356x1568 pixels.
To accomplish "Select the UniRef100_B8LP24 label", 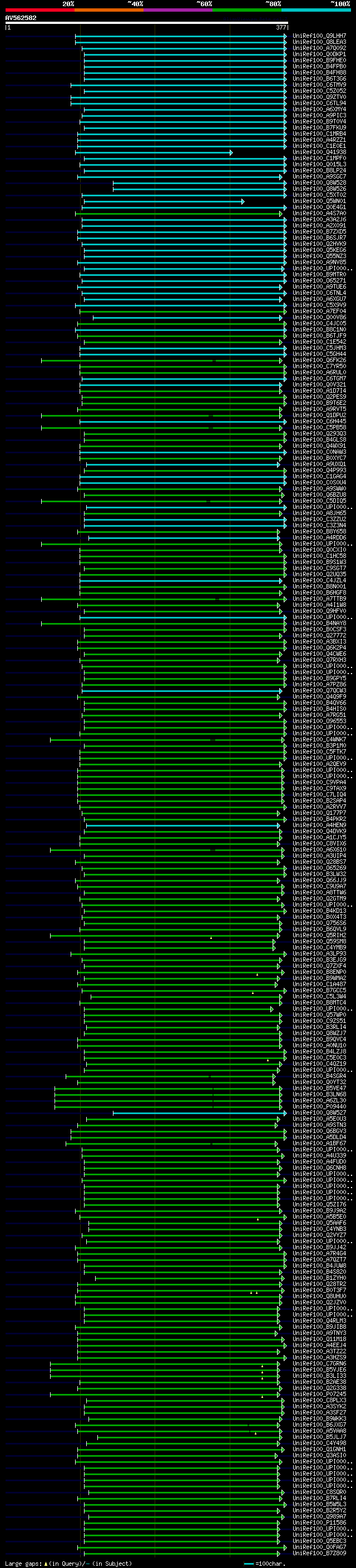I will tap(319, 170).
